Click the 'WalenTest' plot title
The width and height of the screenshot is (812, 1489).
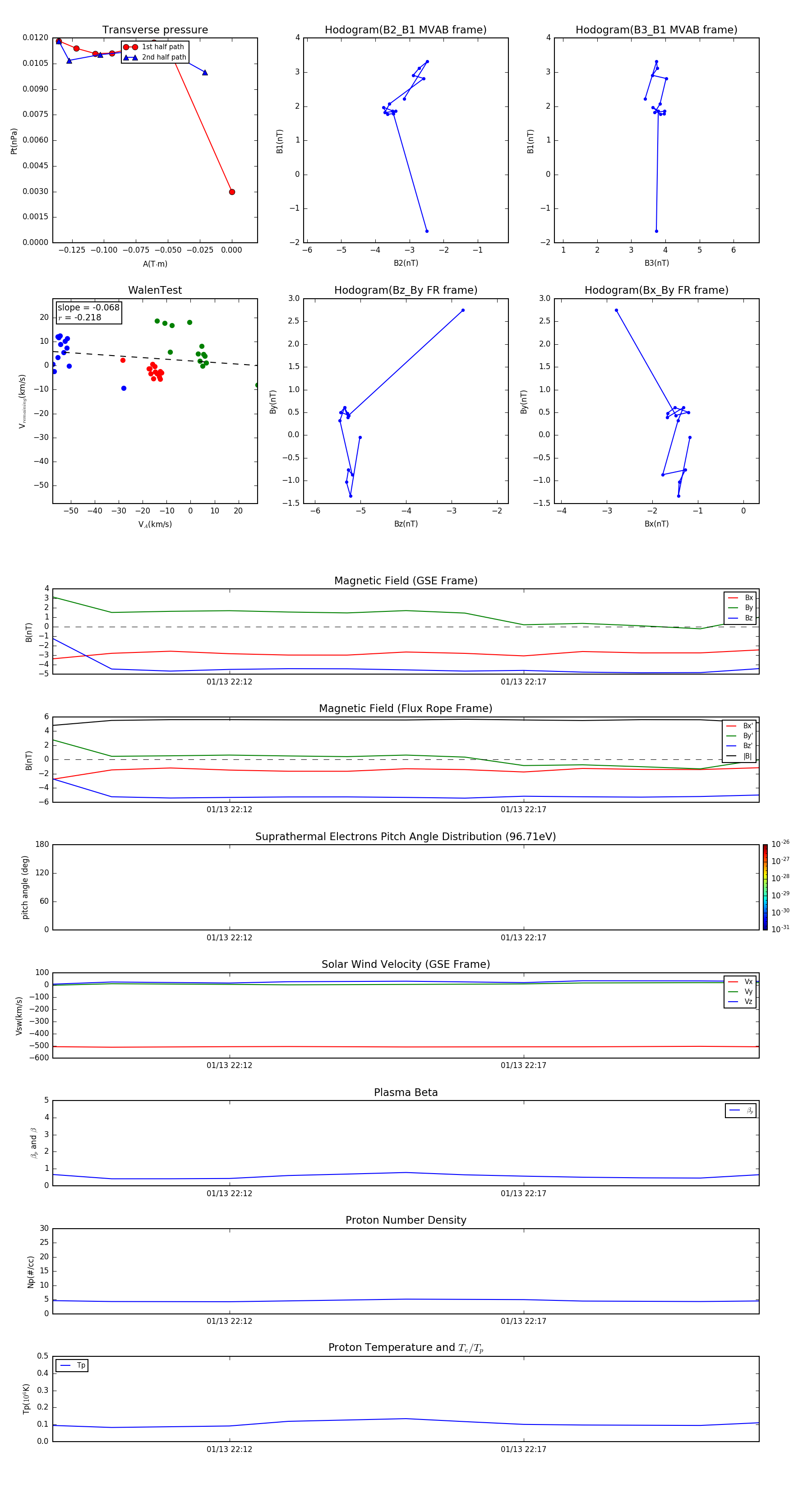[x=155, y=290]
